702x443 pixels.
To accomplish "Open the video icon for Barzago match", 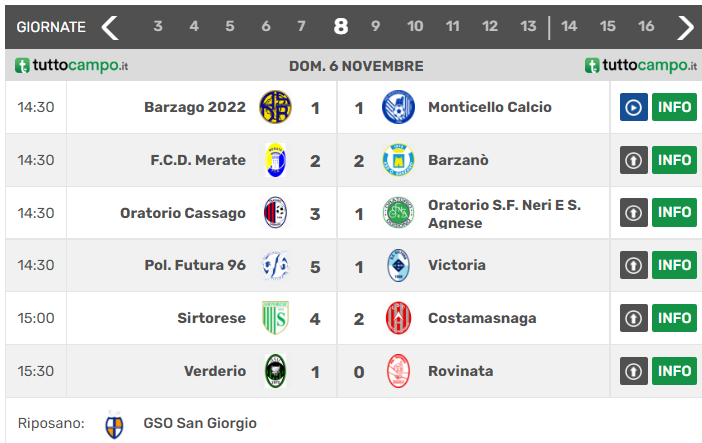I will point(634,107).
